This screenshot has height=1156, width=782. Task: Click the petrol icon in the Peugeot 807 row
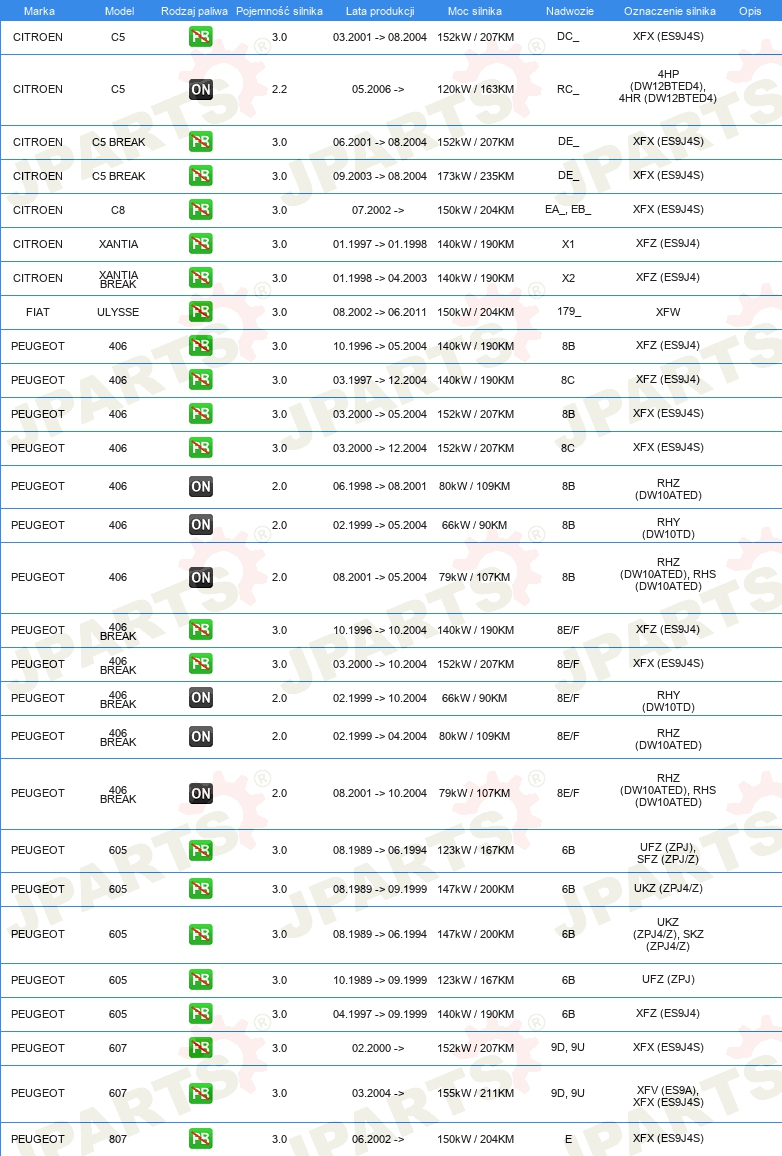pos(200,1138)
